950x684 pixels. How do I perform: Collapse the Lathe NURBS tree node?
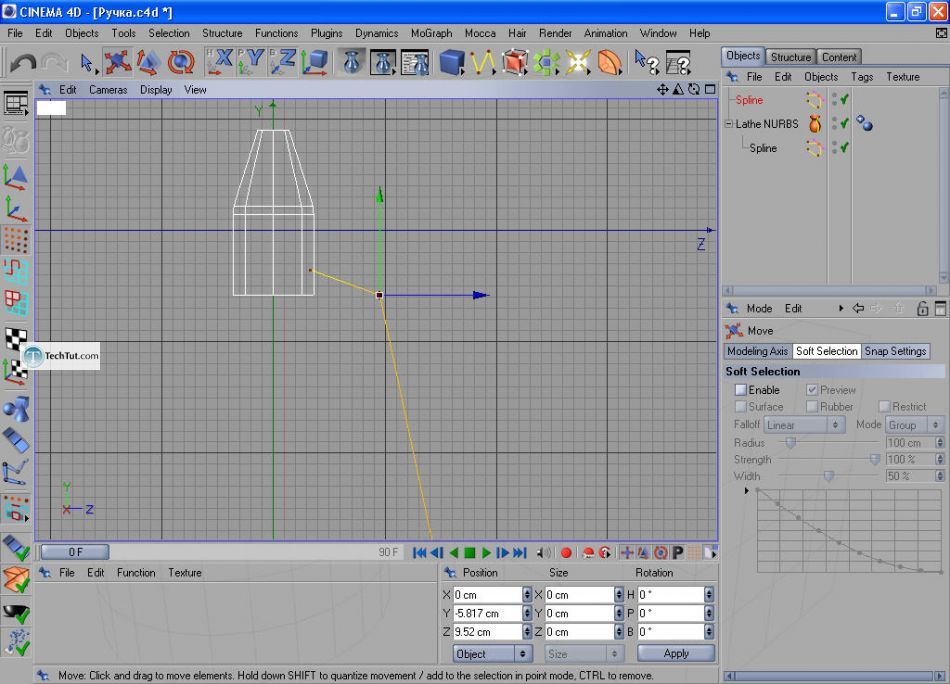pos(729,124)
